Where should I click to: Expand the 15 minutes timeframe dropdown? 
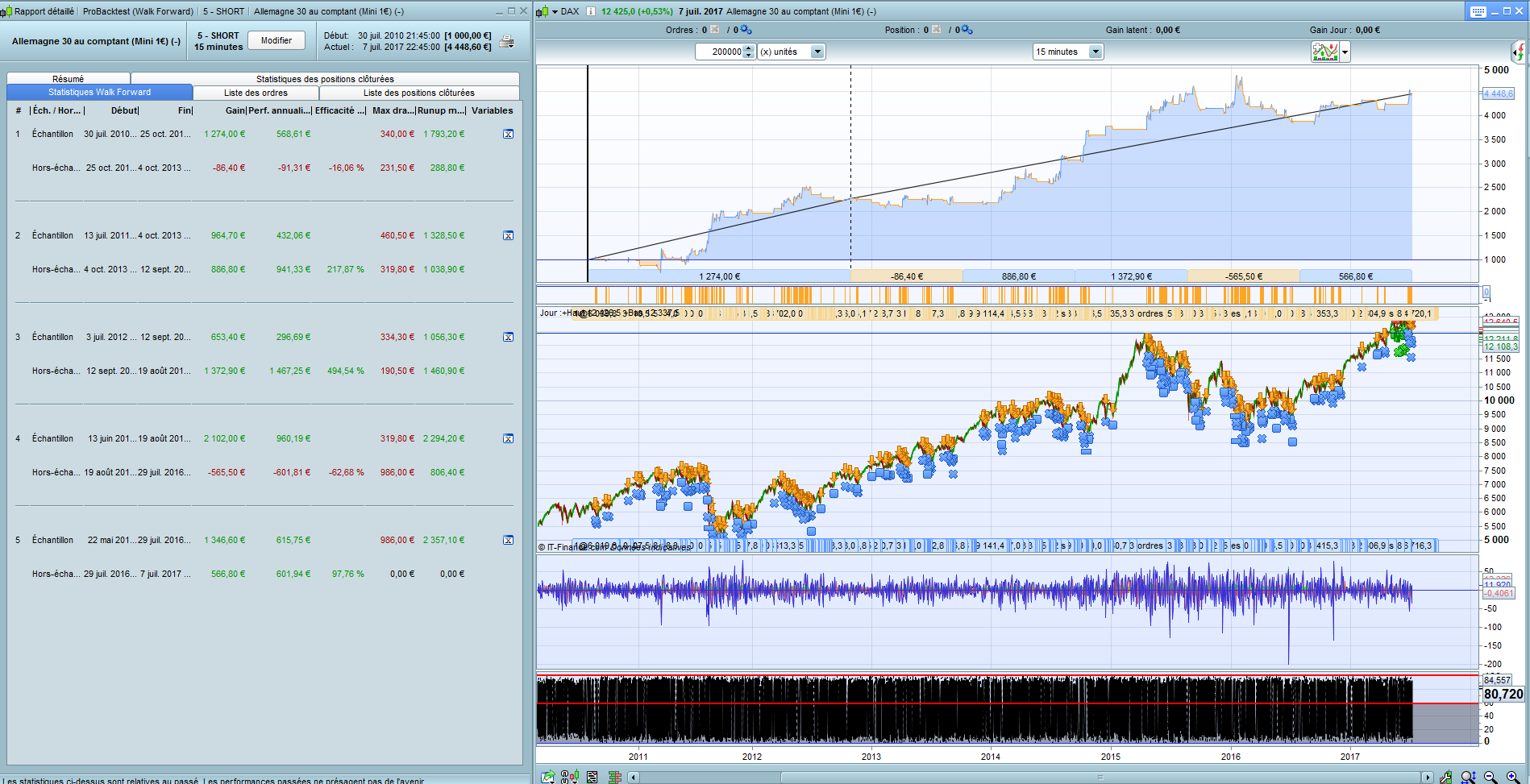(x=1095, y=52)
